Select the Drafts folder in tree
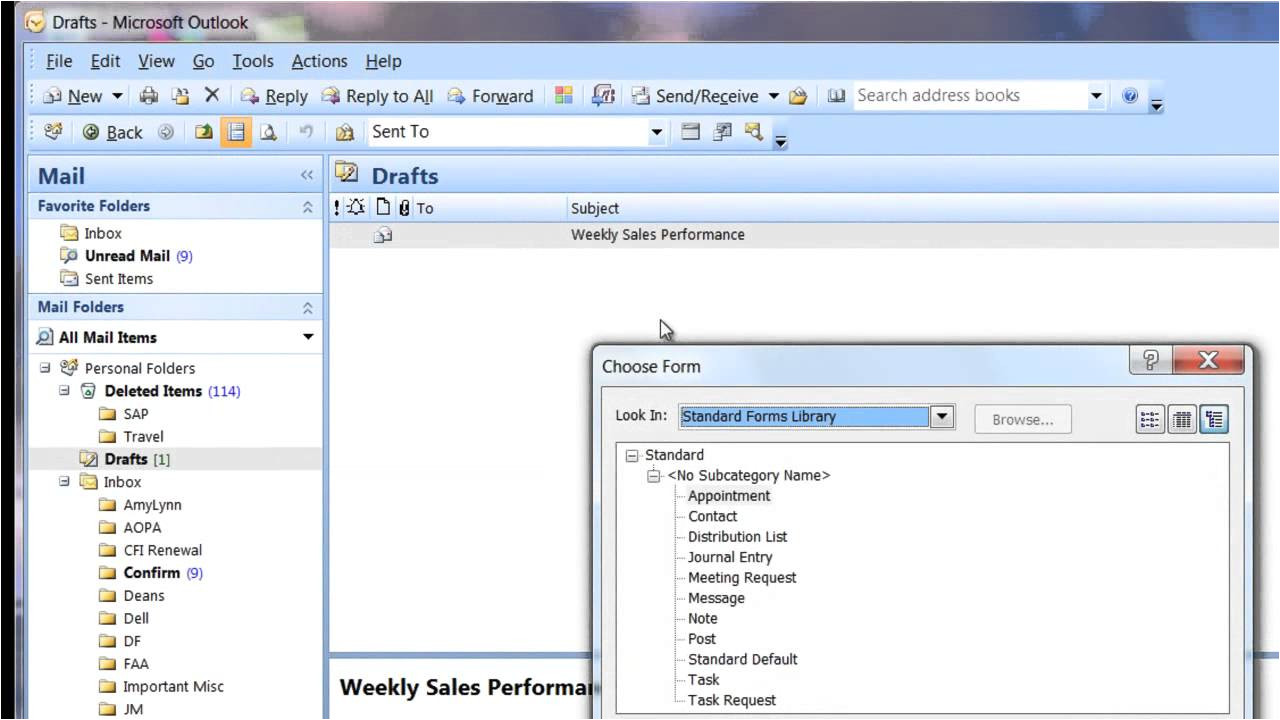1280x720 pixels. tap(125, 459)
